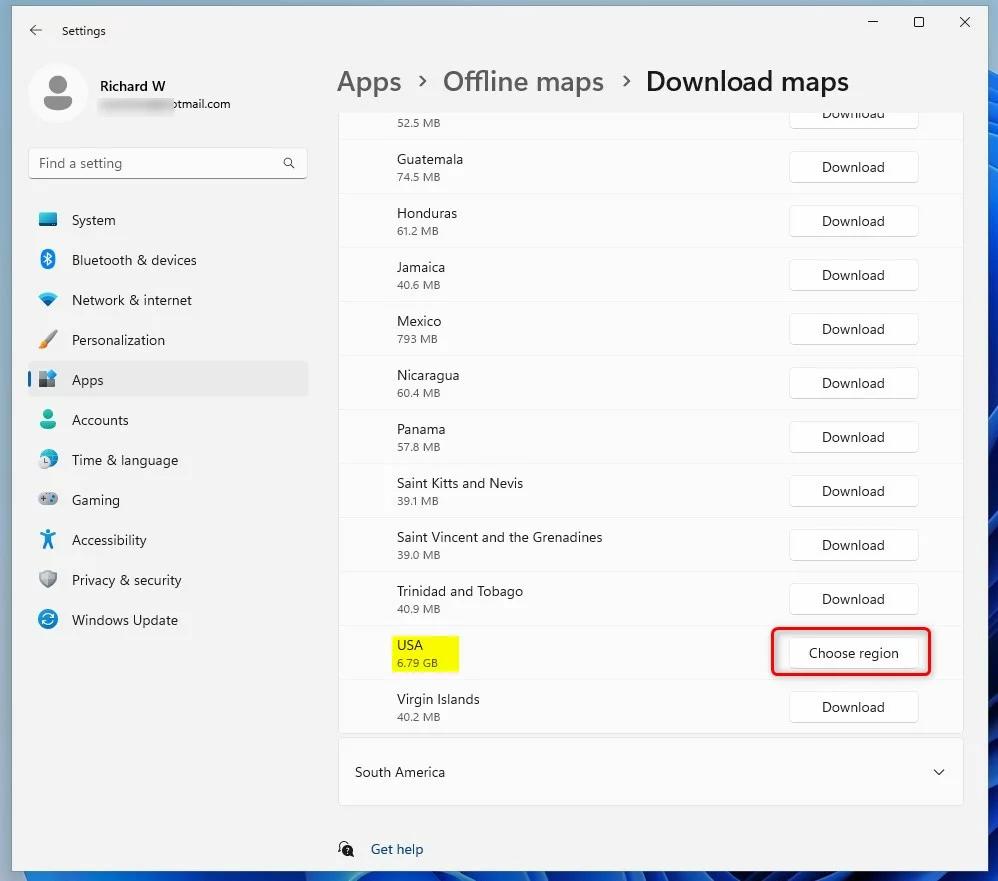This screenshot has height=881, width=998.
Task: Go to Apps in the breadcrumb
Action: (369, 81)
